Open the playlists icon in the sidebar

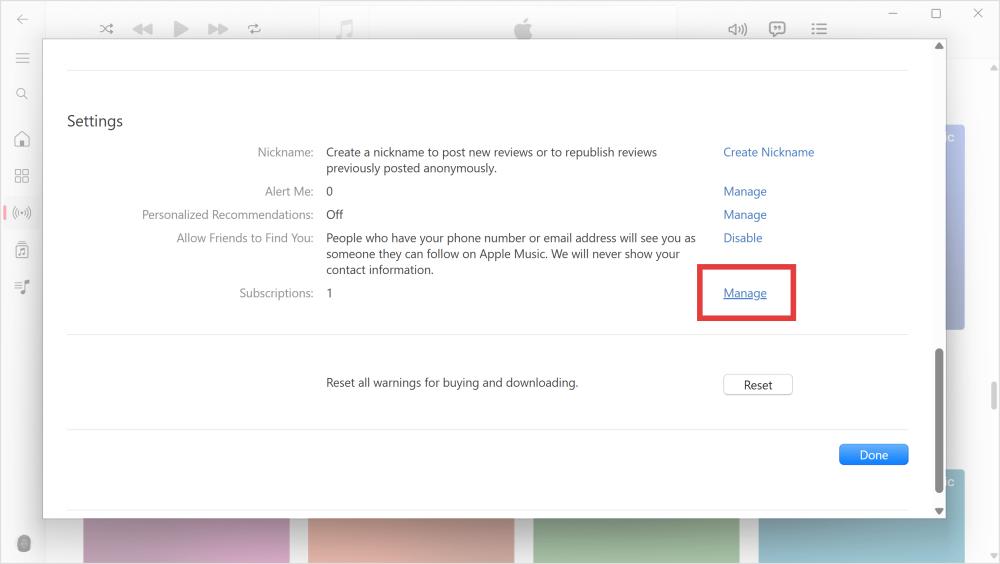tap(22, 287)
